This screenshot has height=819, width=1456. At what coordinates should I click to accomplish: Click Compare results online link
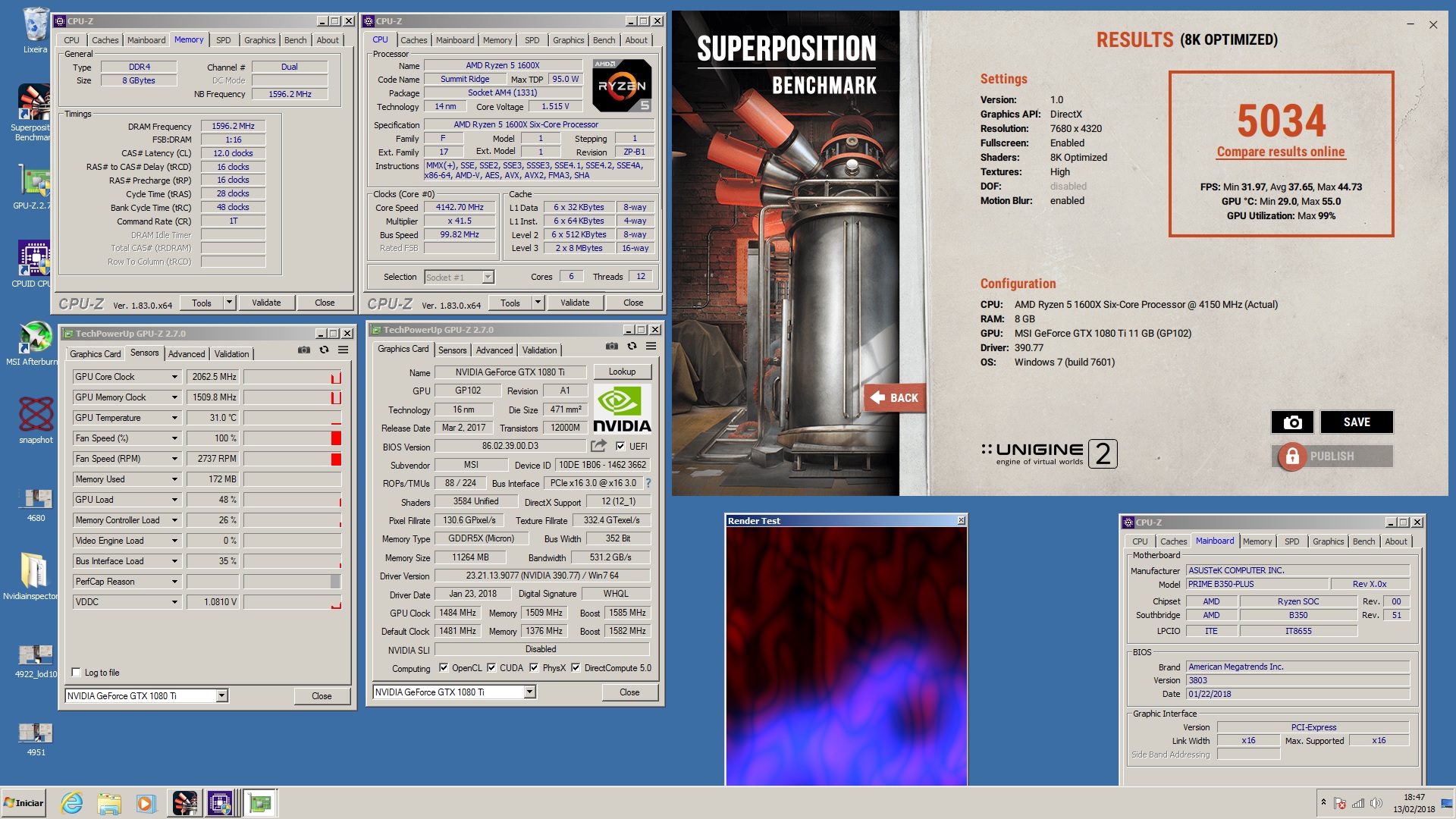(x=1281, y=152)
